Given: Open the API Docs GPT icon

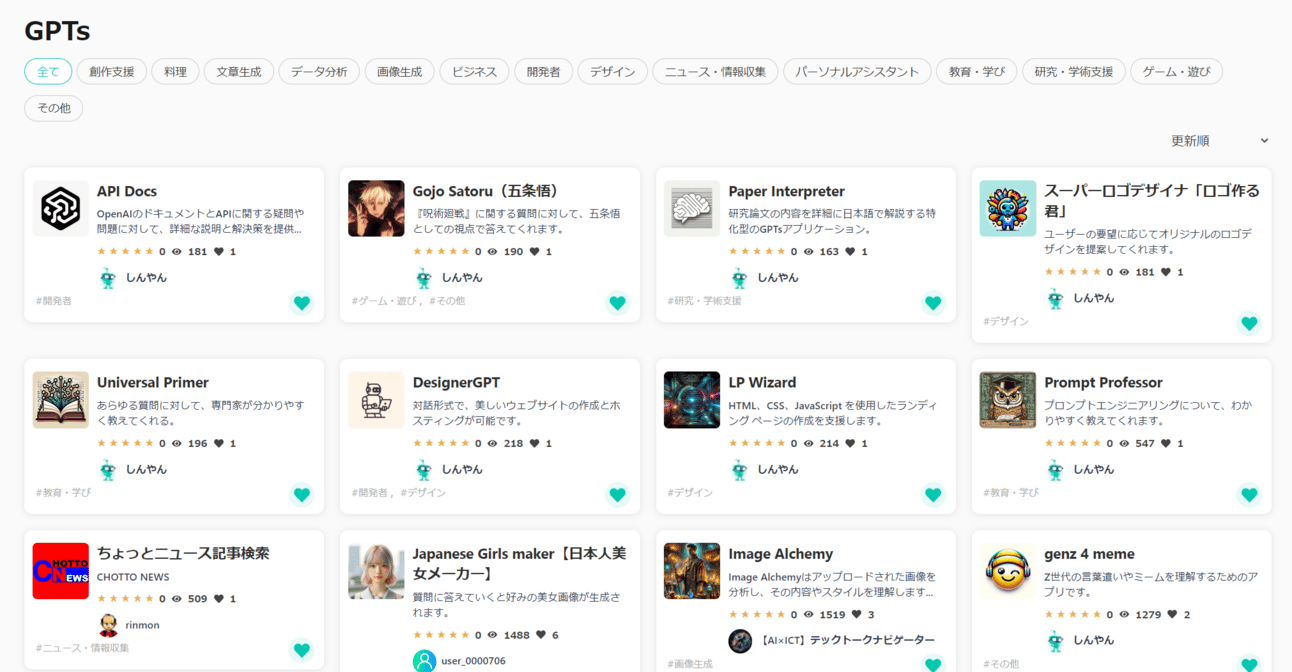Looking at the screenshot, I should (60, 208).
